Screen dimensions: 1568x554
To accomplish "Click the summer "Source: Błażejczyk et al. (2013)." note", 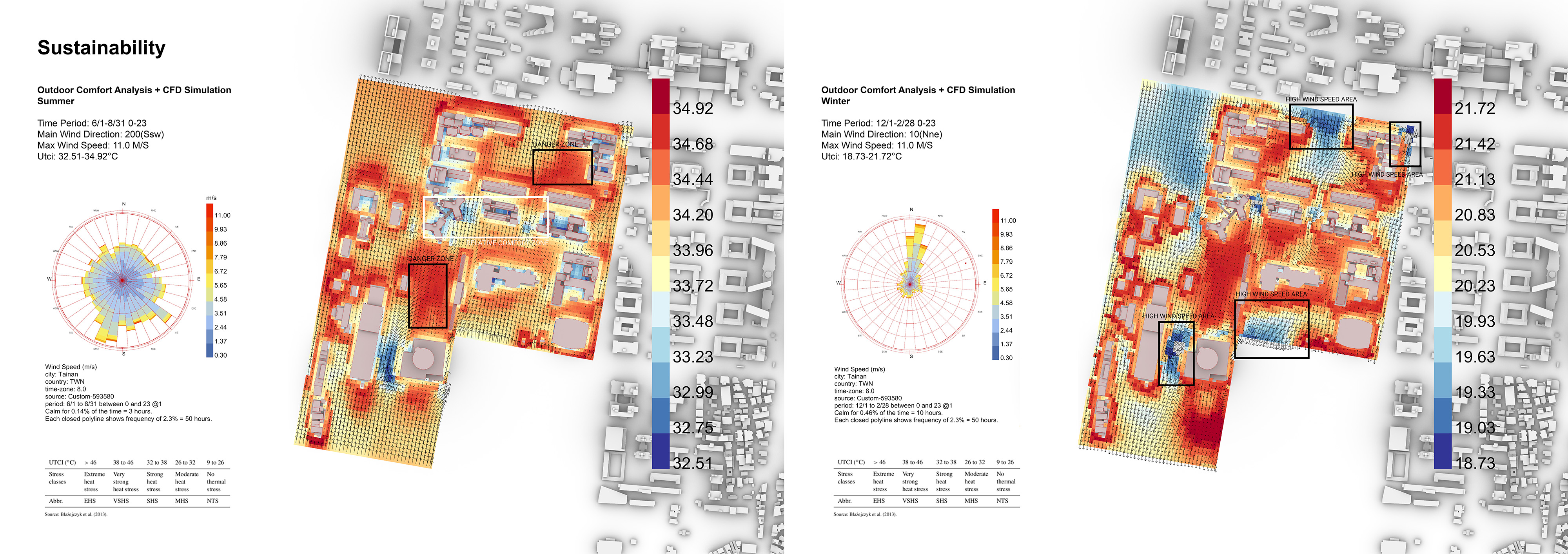I will [76, 514].
